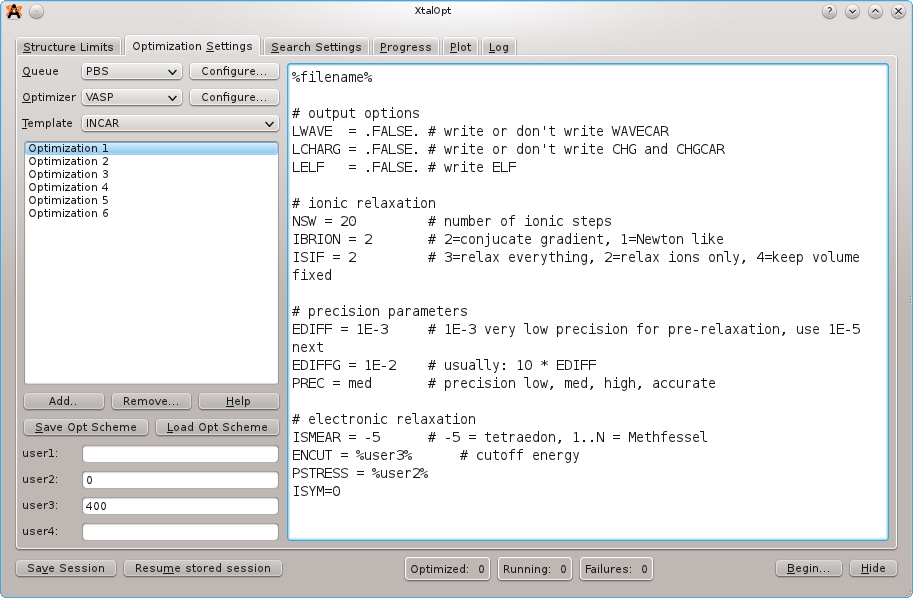Click the round title bar button beside app icon
This screenshot has width=913, height=598.
pyautogui.click(x=37, y=11)
